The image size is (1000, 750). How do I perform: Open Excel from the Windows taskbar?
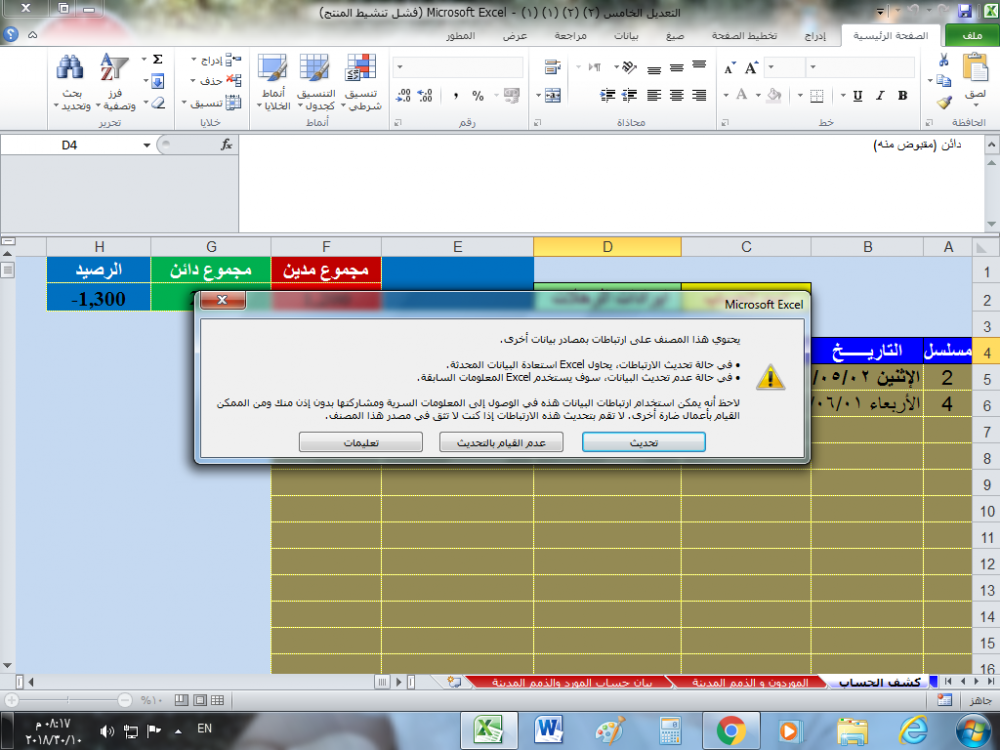point(487,731)
